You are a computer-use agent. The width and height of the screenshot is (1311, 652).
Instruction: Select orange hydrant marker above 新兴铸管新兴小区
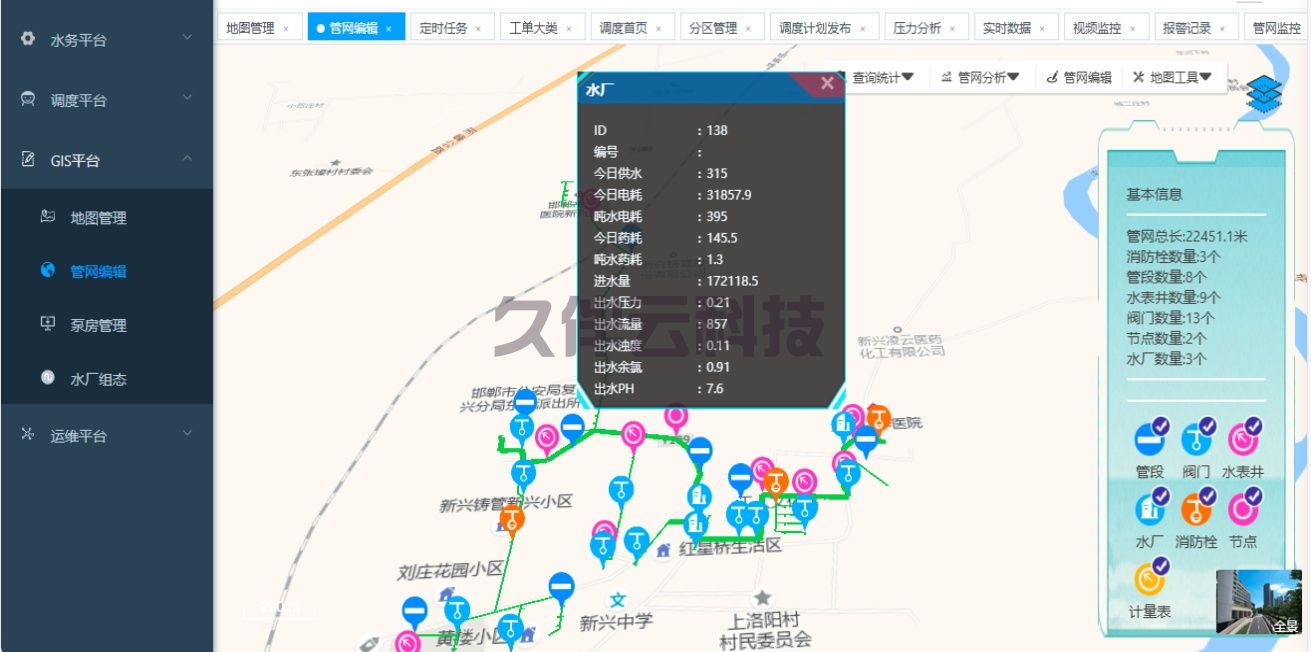pos(512,521)
